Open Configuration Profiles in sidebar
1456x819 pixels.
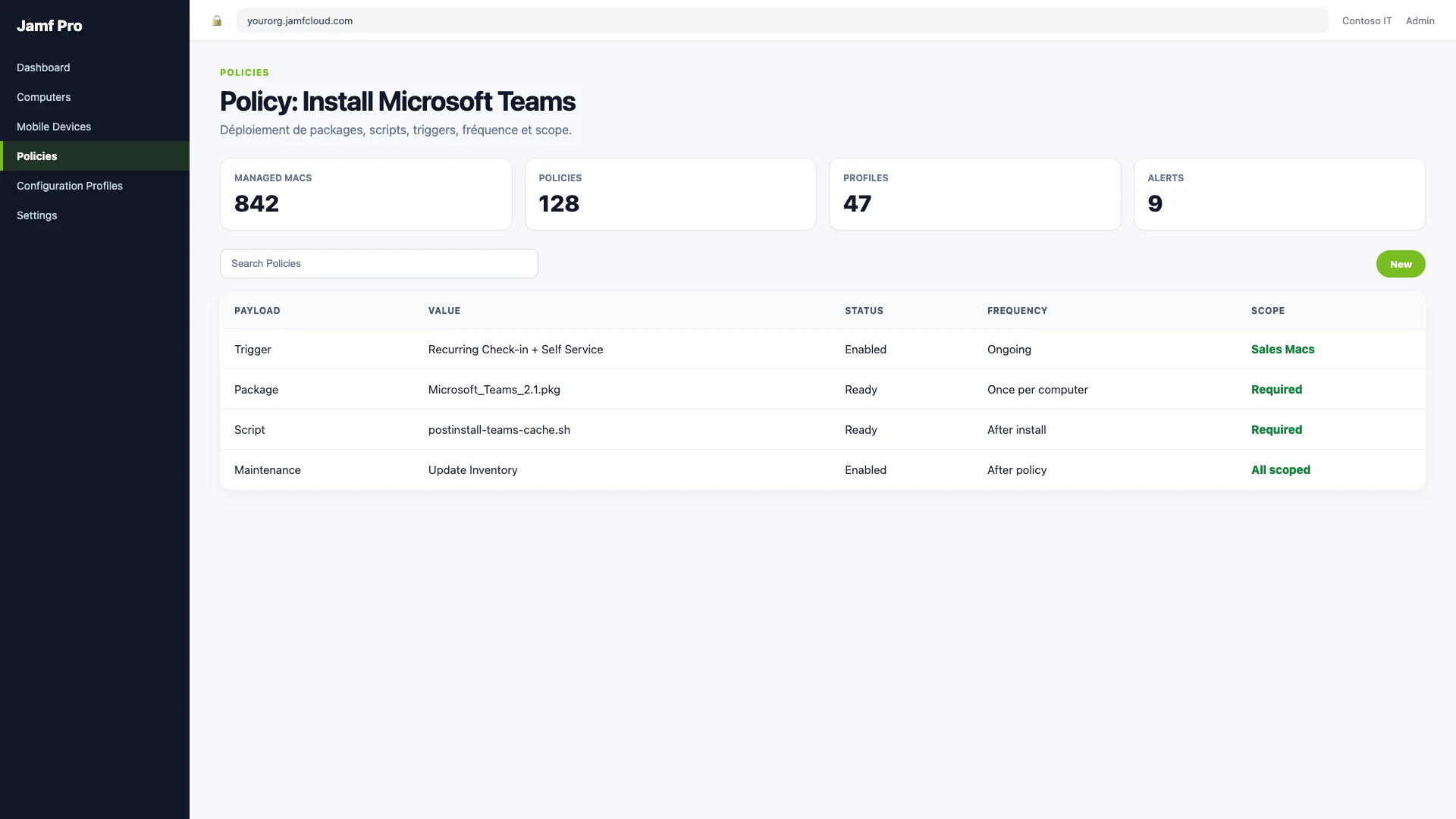[x=95, y=186]
